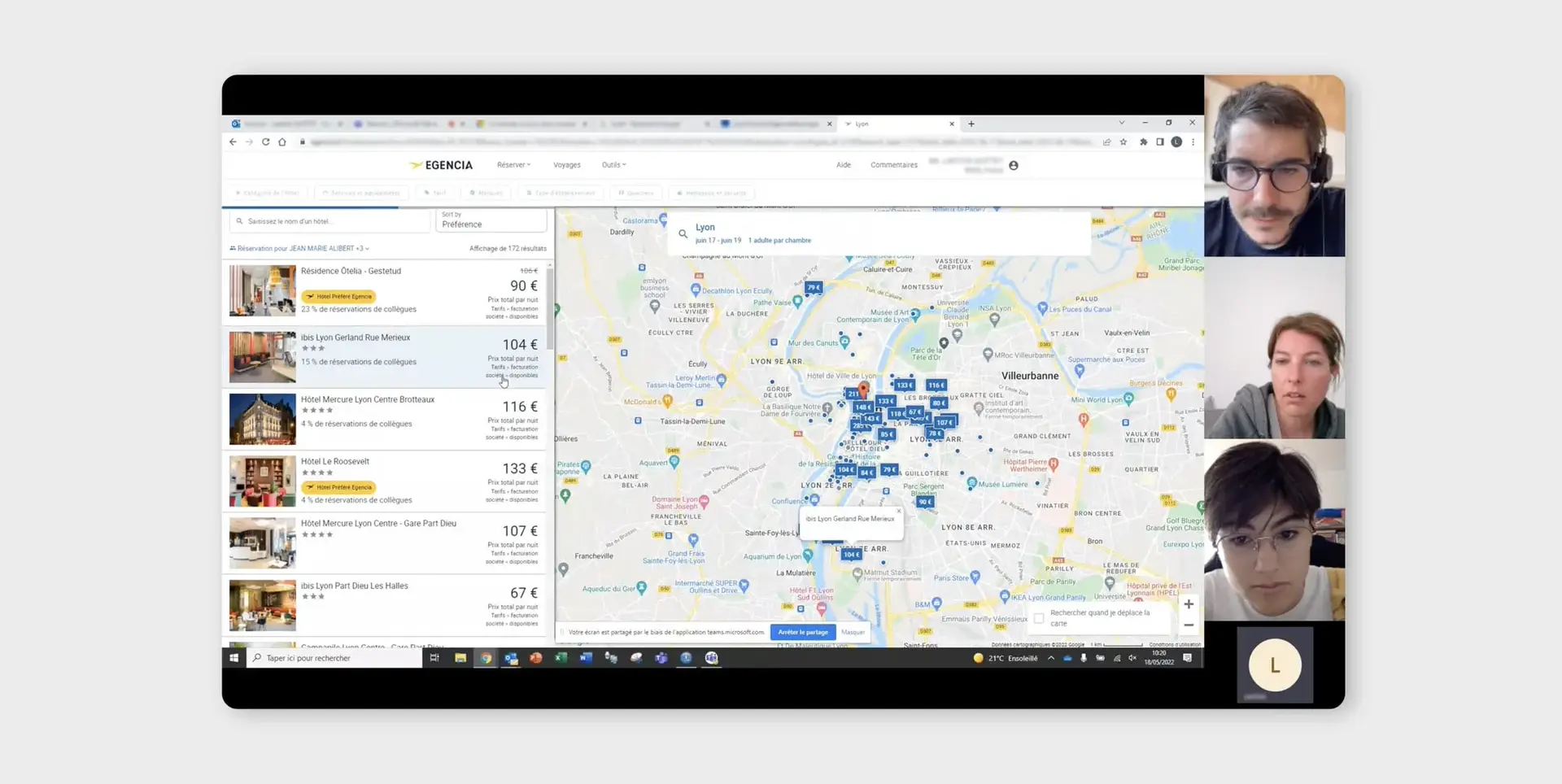The height and width of the screenshot is (784, 1562).
Task: Click the Windows taskbar search box
Action: tap(334, 658)
